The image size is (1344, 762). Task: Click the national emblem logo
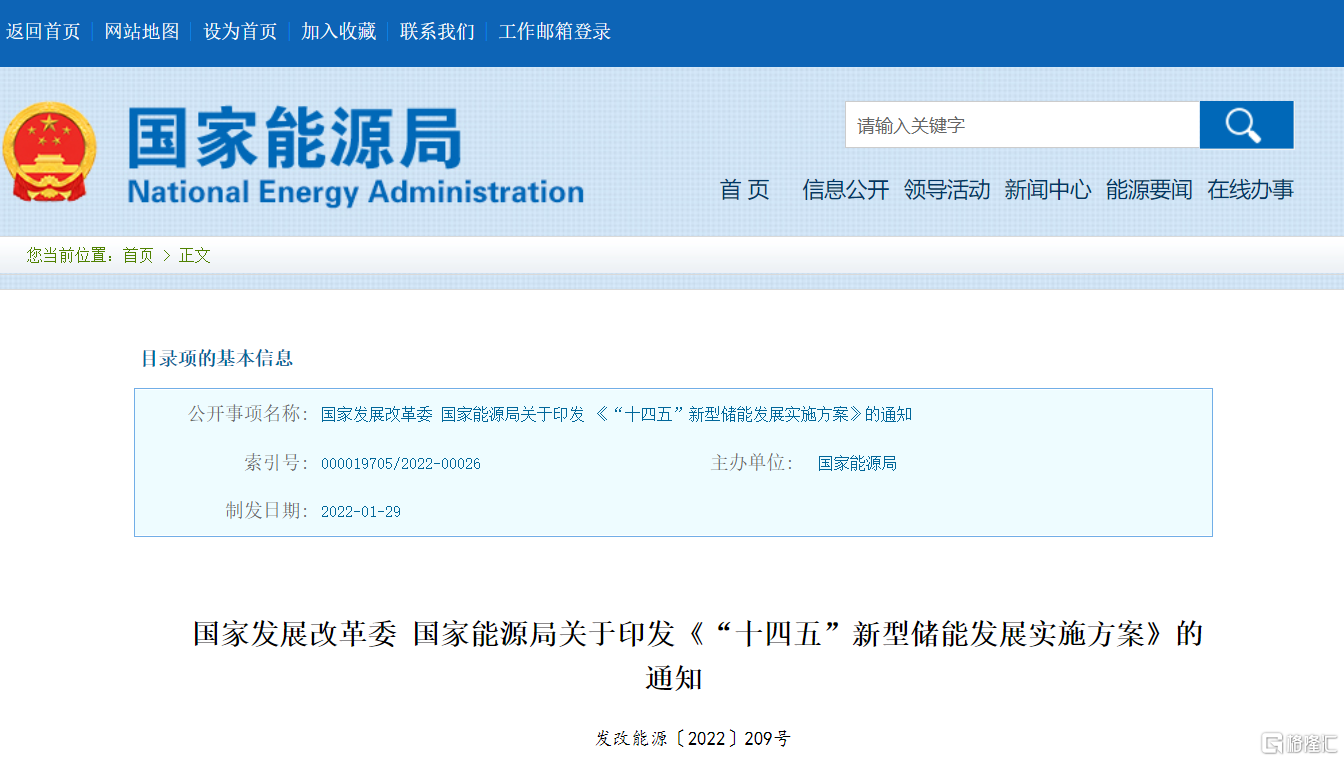(49, 152)
